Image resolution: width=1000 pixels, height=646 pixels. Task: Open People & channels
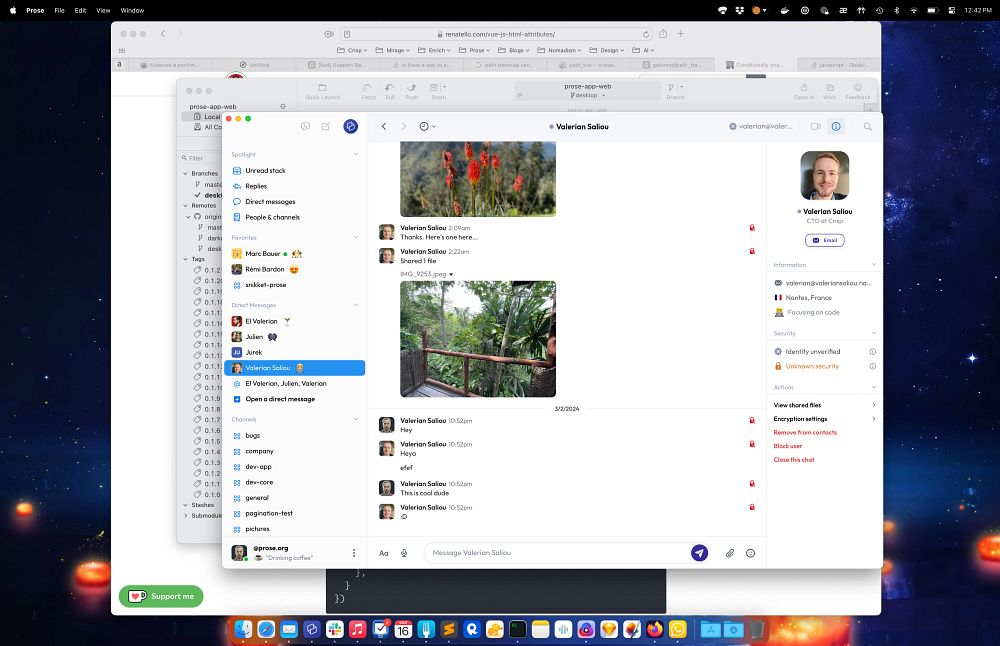coord(294,217)
